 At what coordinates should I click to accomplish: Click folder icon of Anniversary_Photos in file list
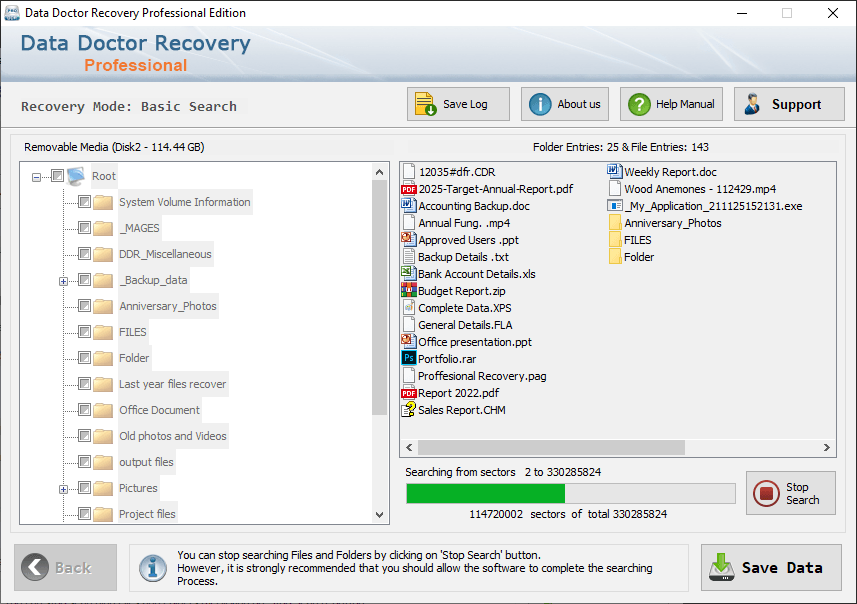[x=615, y=222]
